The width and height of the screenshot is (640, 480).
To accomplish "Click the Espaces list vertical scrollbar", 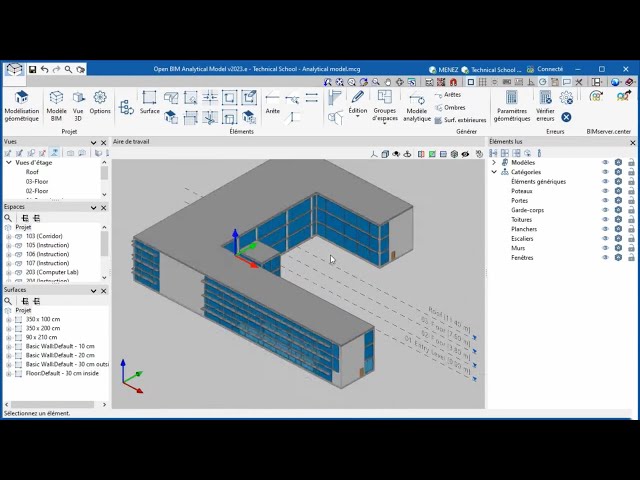I will (x=104, y=244).
